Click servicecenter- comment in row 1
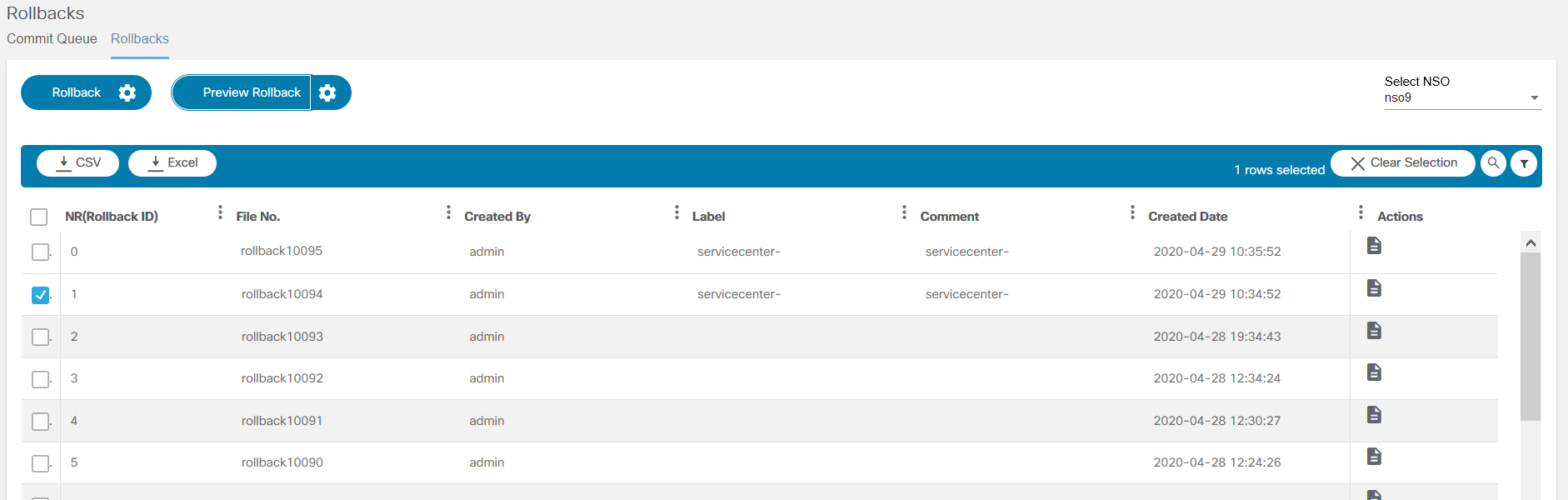This screenshot has width=1568, height=500. (967, 294)
